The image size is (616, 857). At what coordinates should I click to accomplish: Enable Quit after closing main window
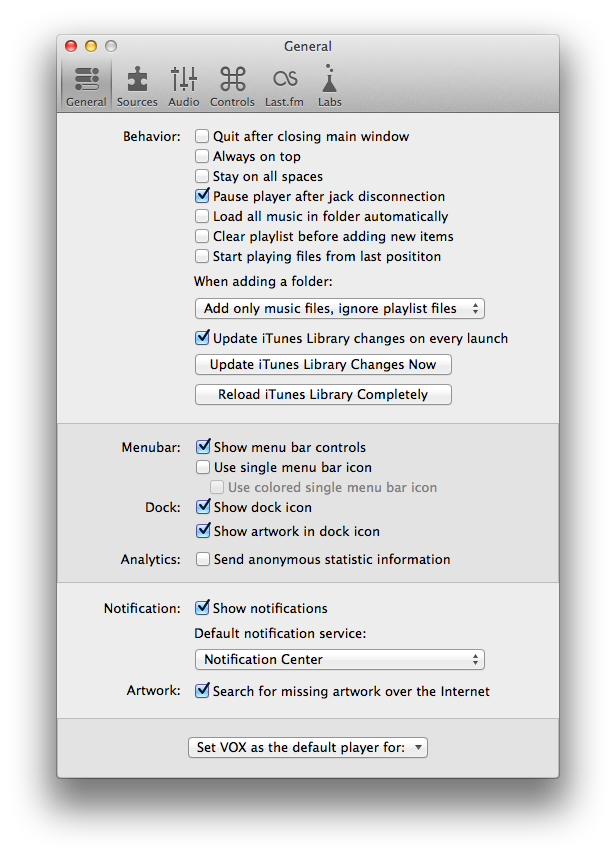pos(202,137)
